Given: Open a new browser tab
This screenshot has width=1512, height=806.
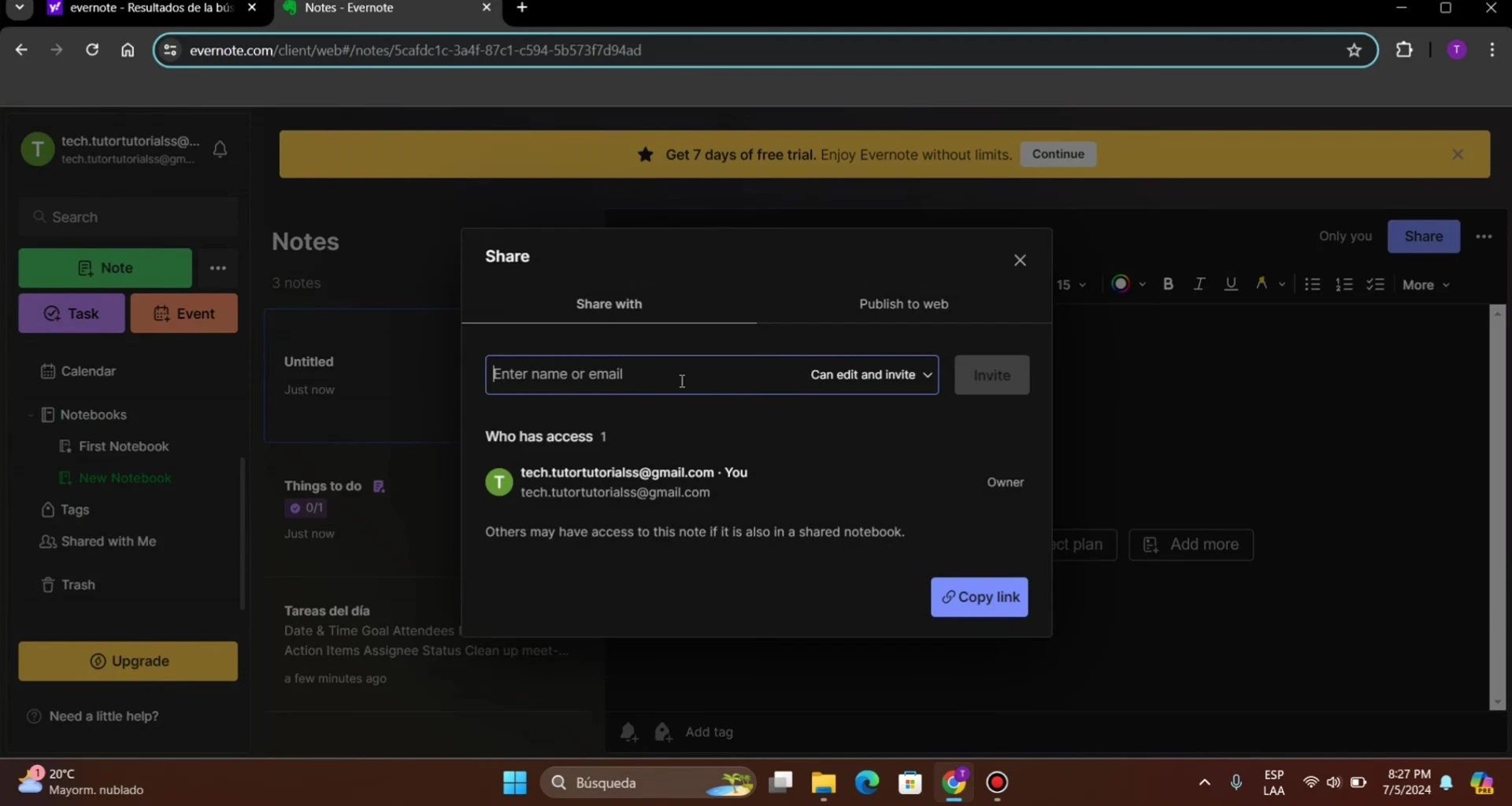Looking at the screenshot, I should click(522, 8).
